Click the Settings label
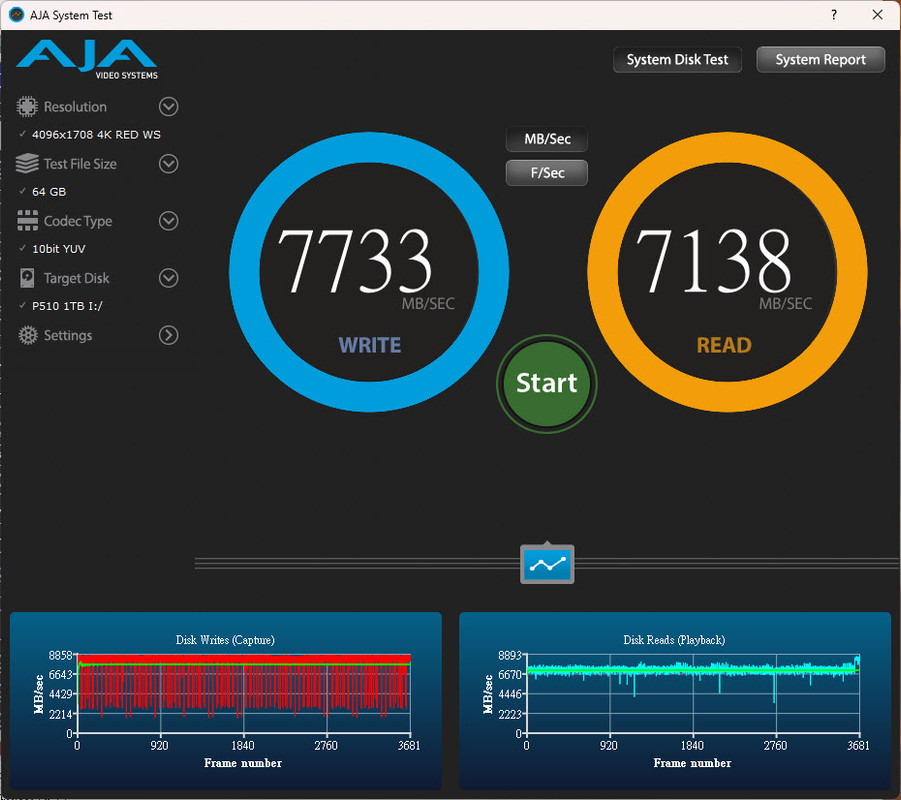 point(68,335)
